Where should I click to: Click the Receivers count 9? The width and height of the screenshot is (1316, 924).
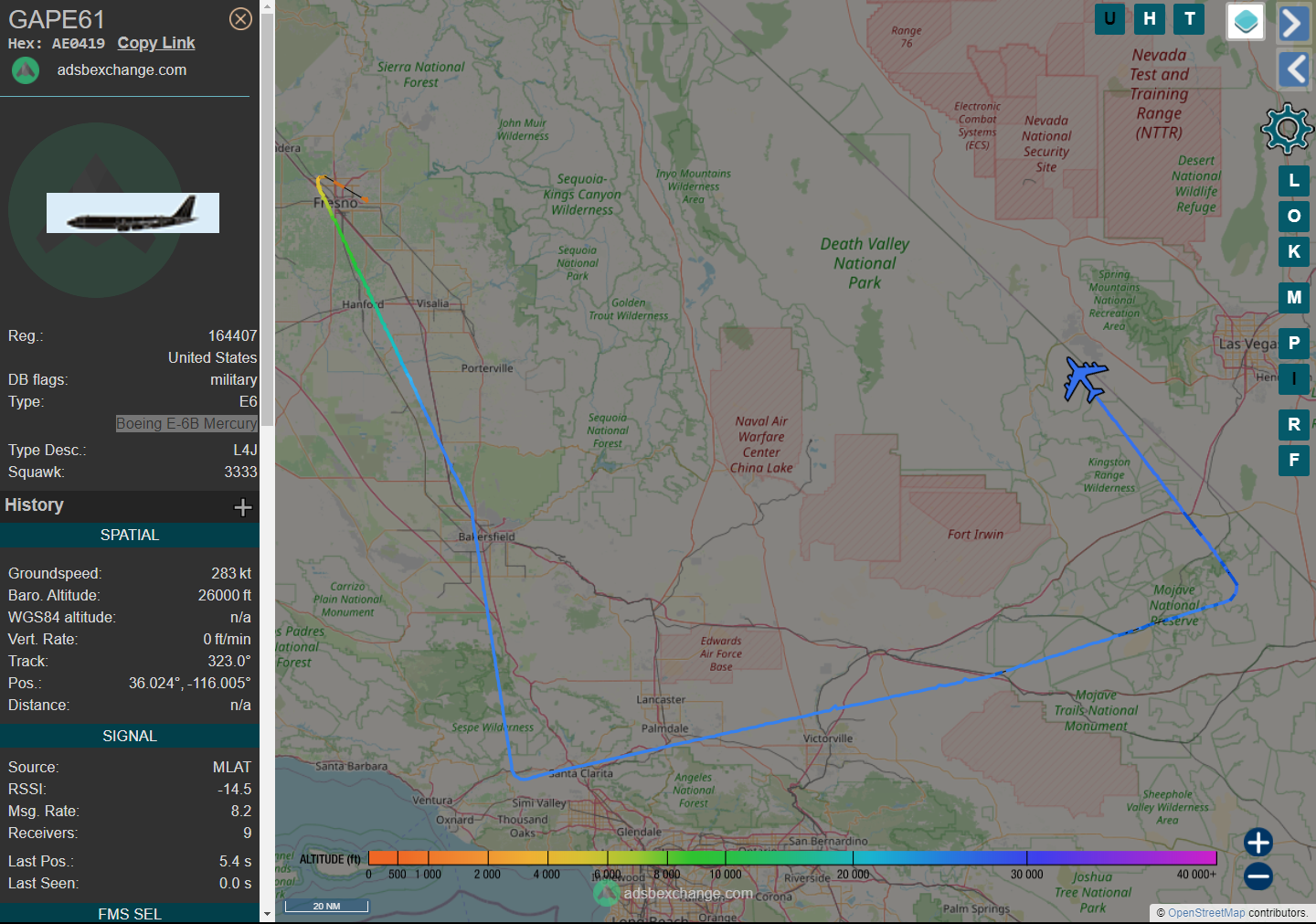[x=247, y=833]
